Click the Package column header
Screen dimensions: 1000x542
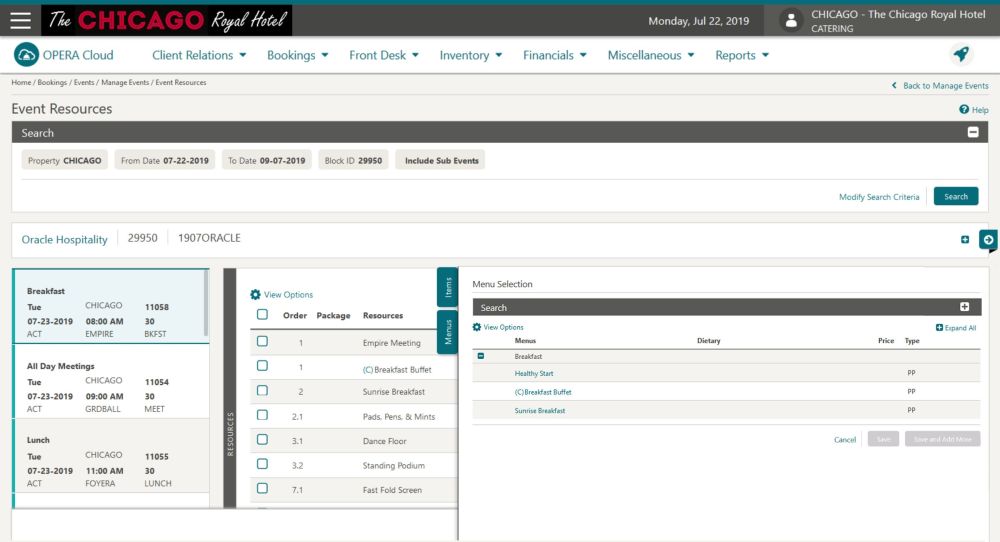[x=333, y=316]
